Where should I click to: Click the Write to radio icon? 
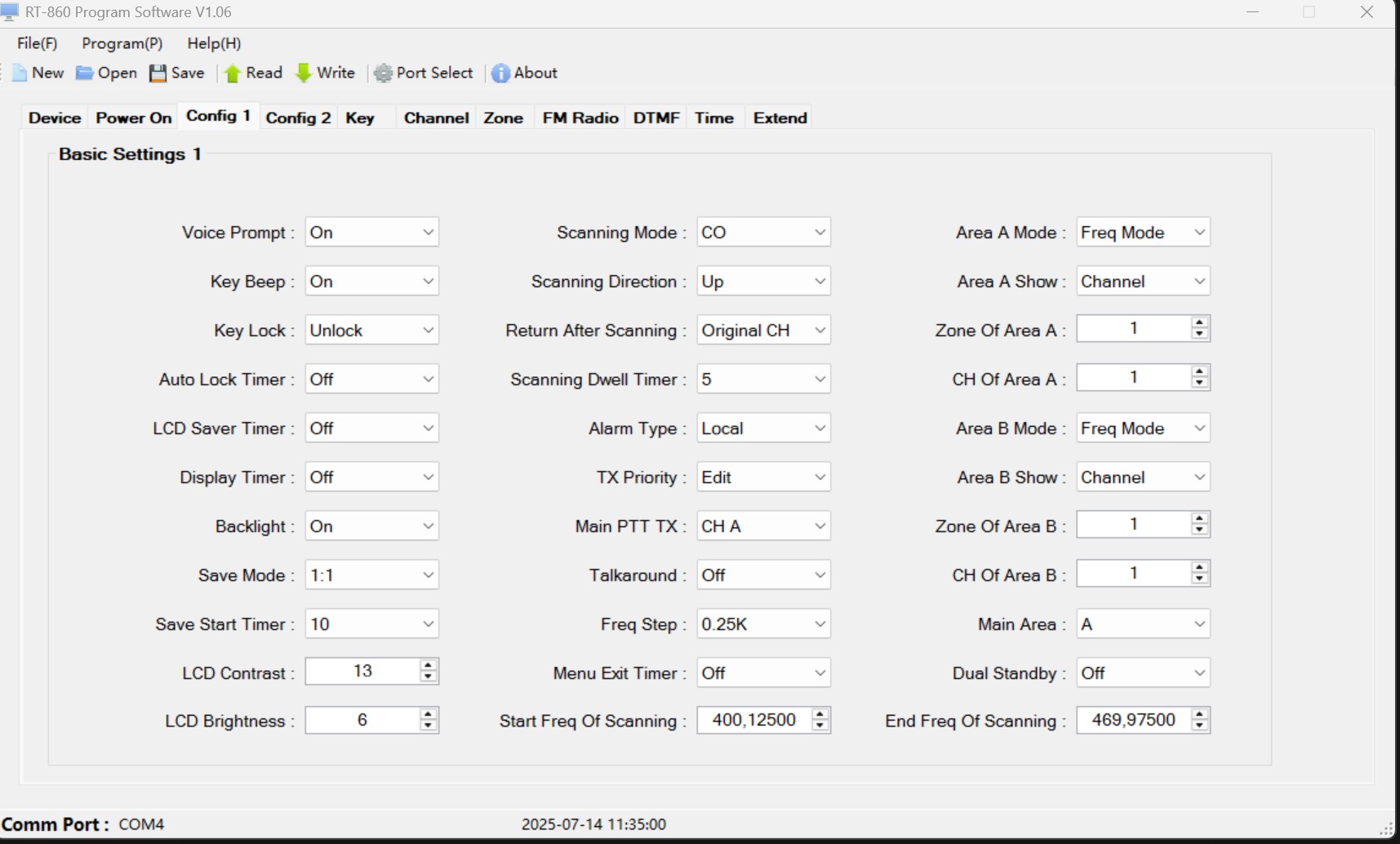(304, 73)
